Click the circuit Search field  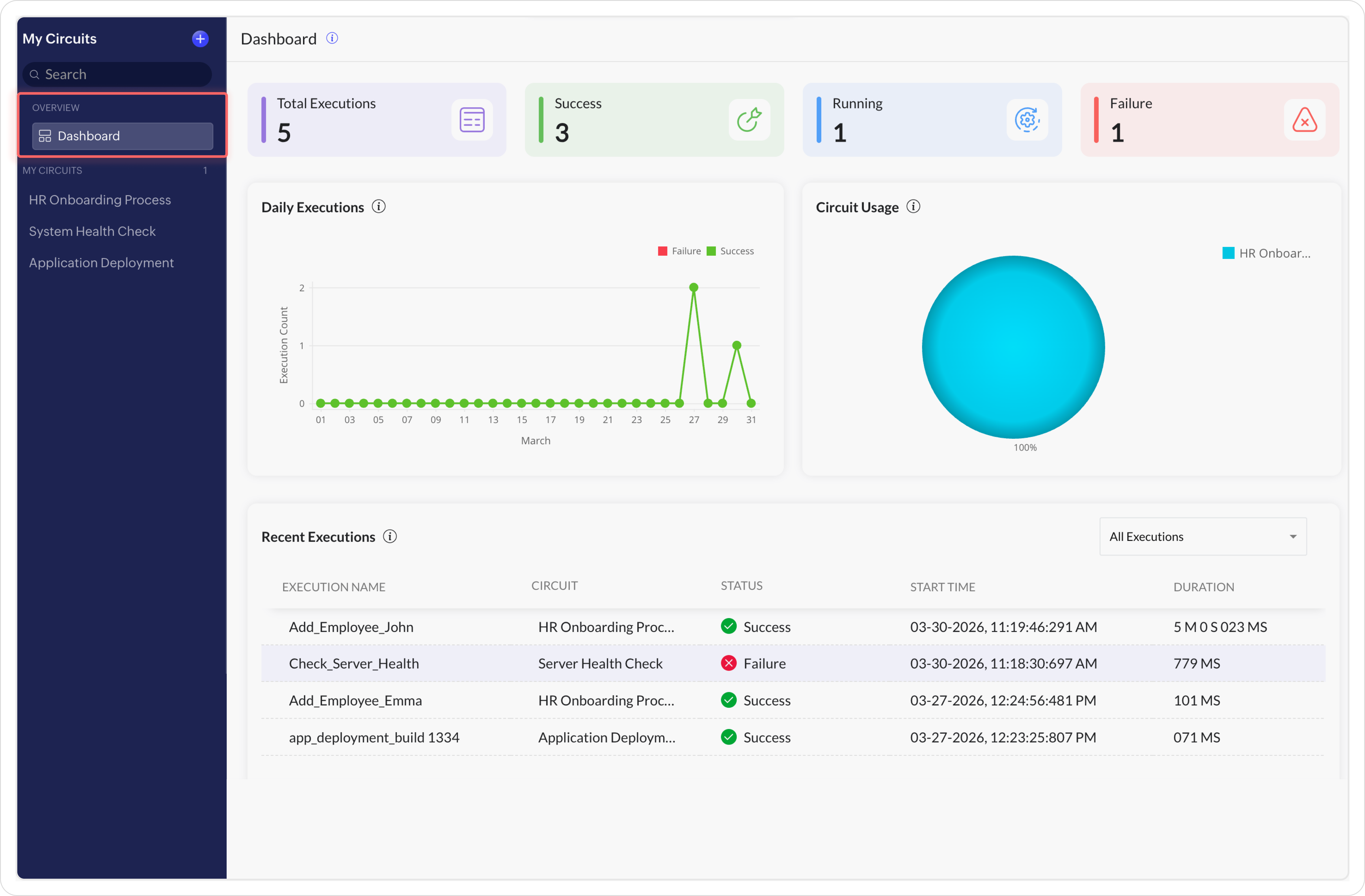(117, 75)
